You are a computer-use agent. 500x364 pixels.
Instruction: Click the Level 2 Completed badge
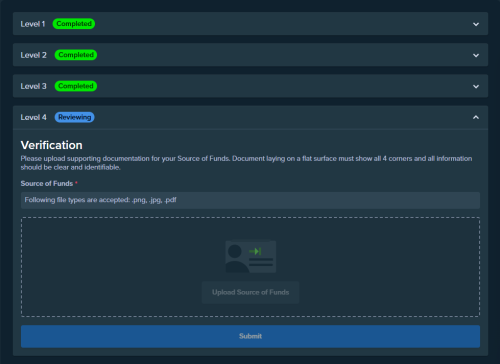76,55
